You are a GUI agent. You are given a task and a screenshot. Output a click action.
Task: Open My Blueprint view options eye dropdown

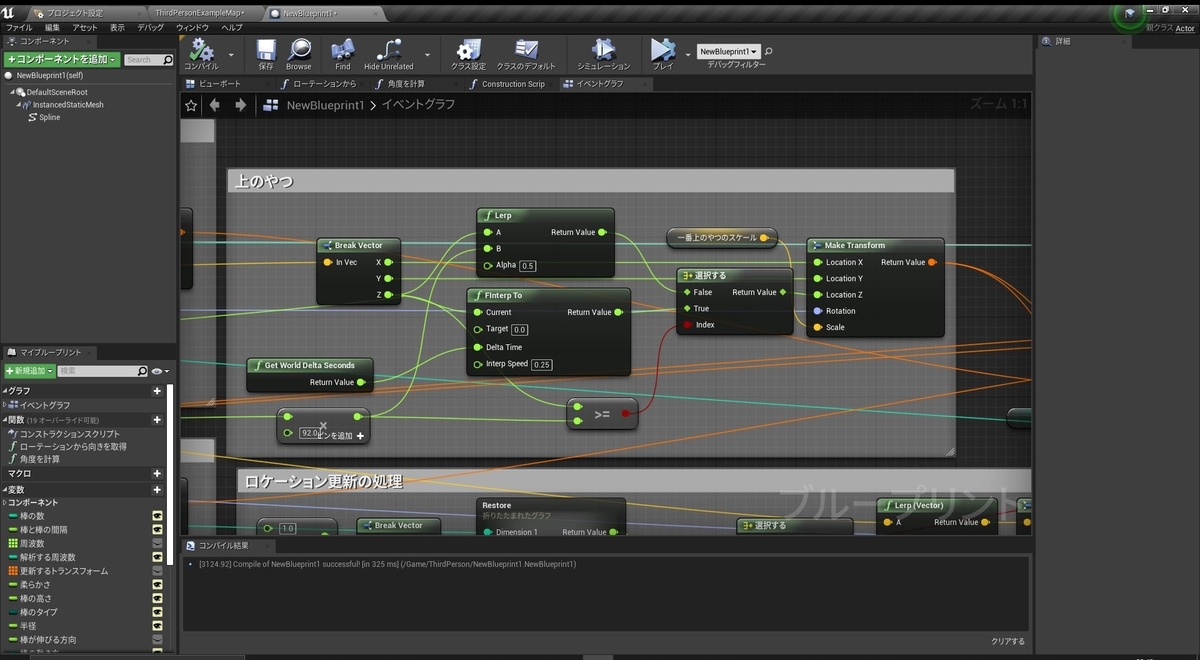click(x=161, y=371)
